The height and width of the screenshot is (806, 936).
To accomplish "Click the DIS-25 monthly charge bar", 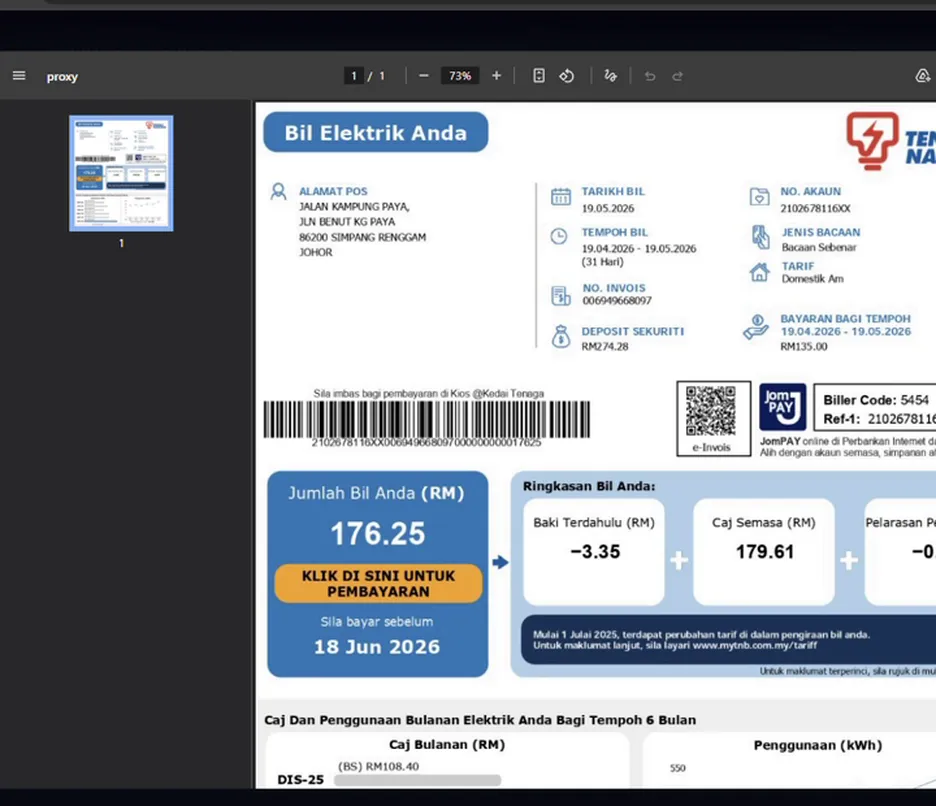I will tap(417, 780).
